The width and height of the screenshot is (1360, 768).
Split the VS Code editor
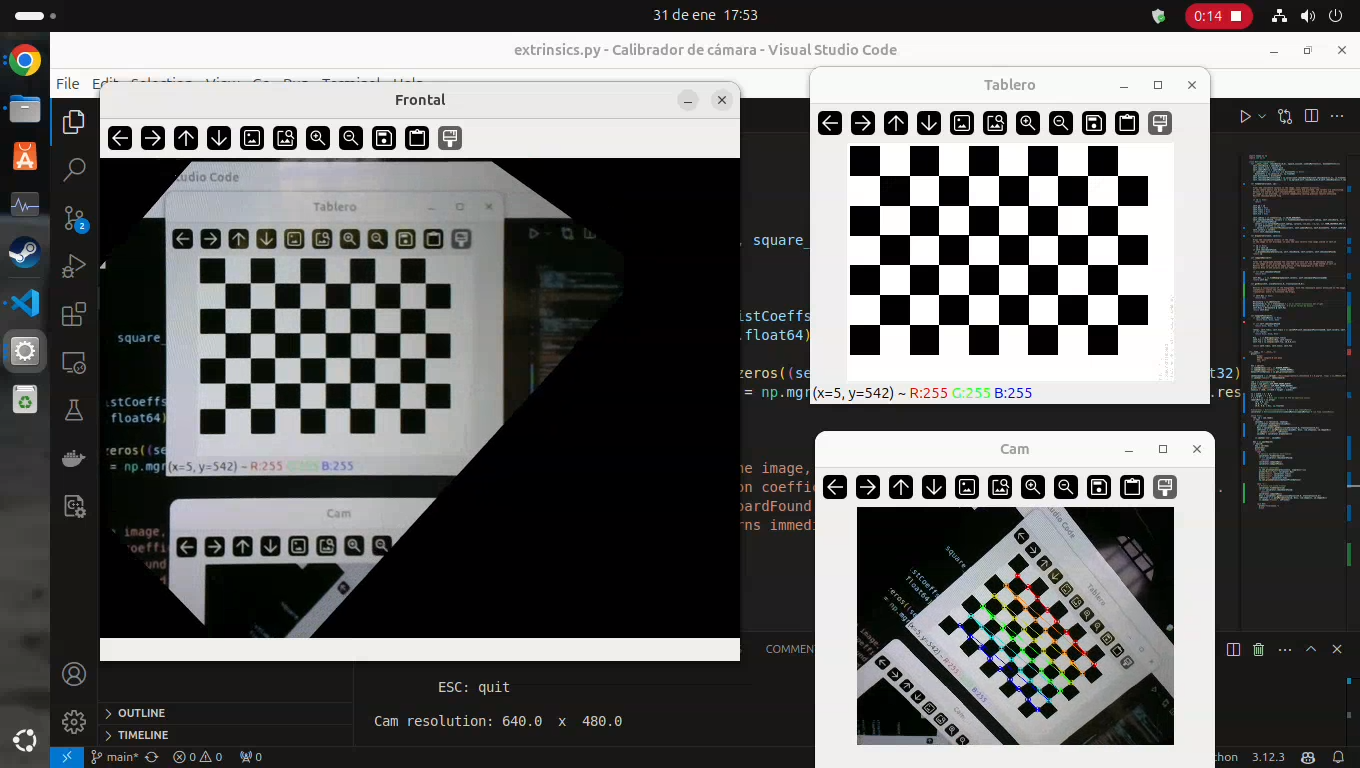[x=1312, y=117]
